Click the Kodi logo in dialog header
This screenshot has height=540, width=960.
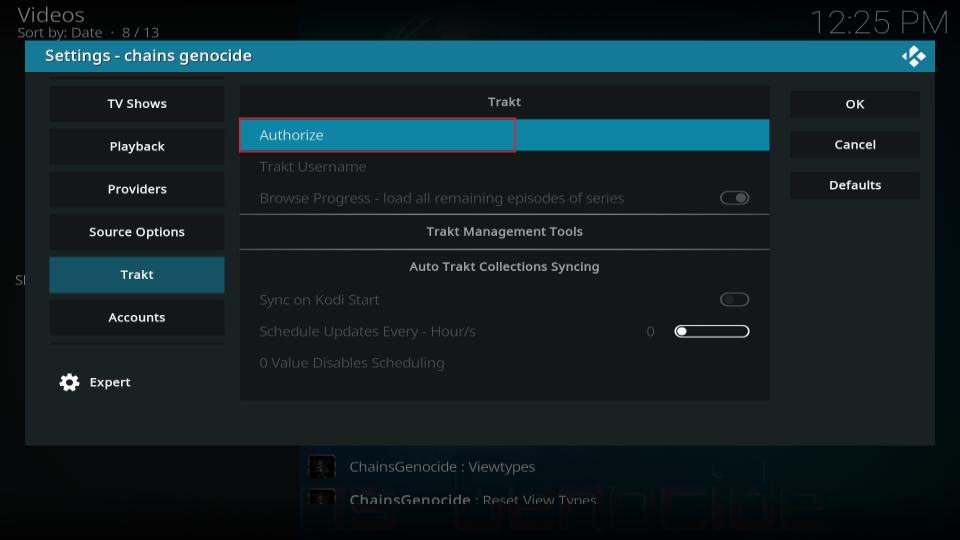[x=913, y=56]
